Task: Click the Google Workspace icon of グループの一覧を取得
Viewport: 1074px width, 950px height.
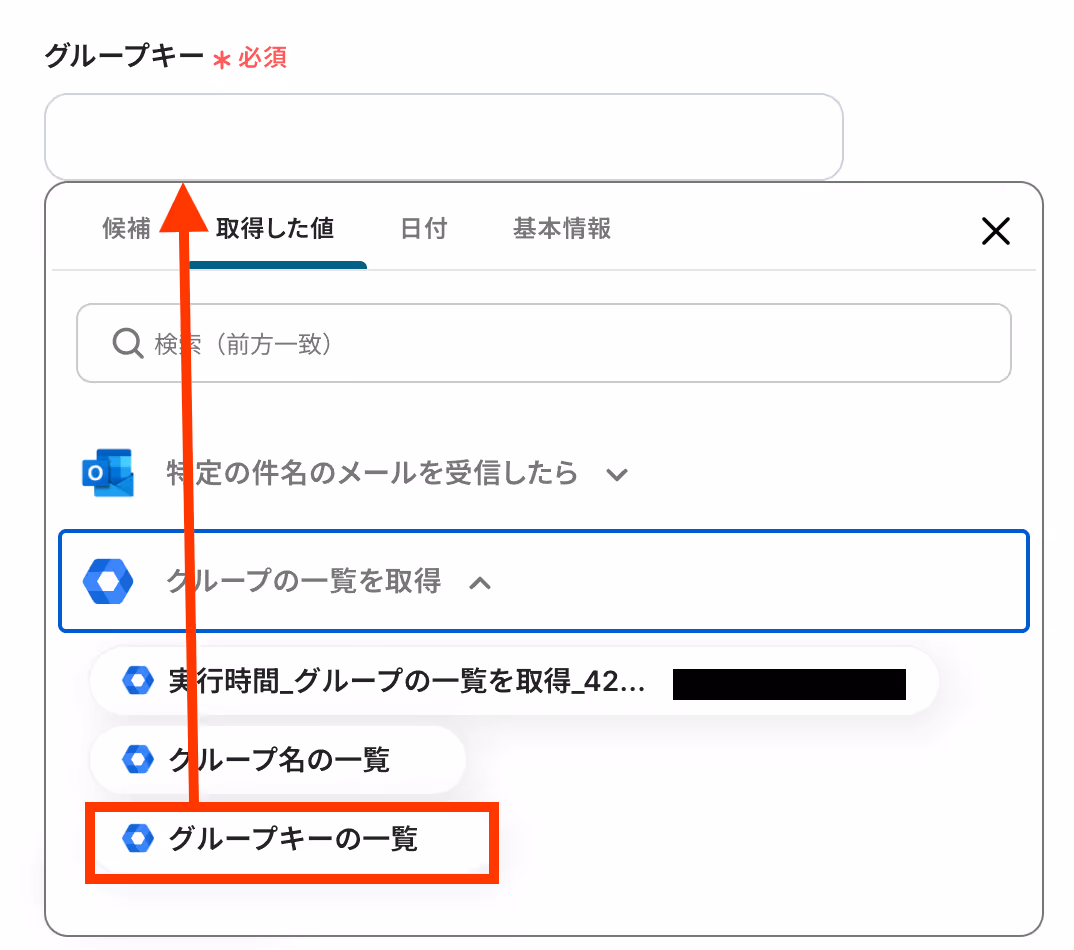Action: coord(108,582)
